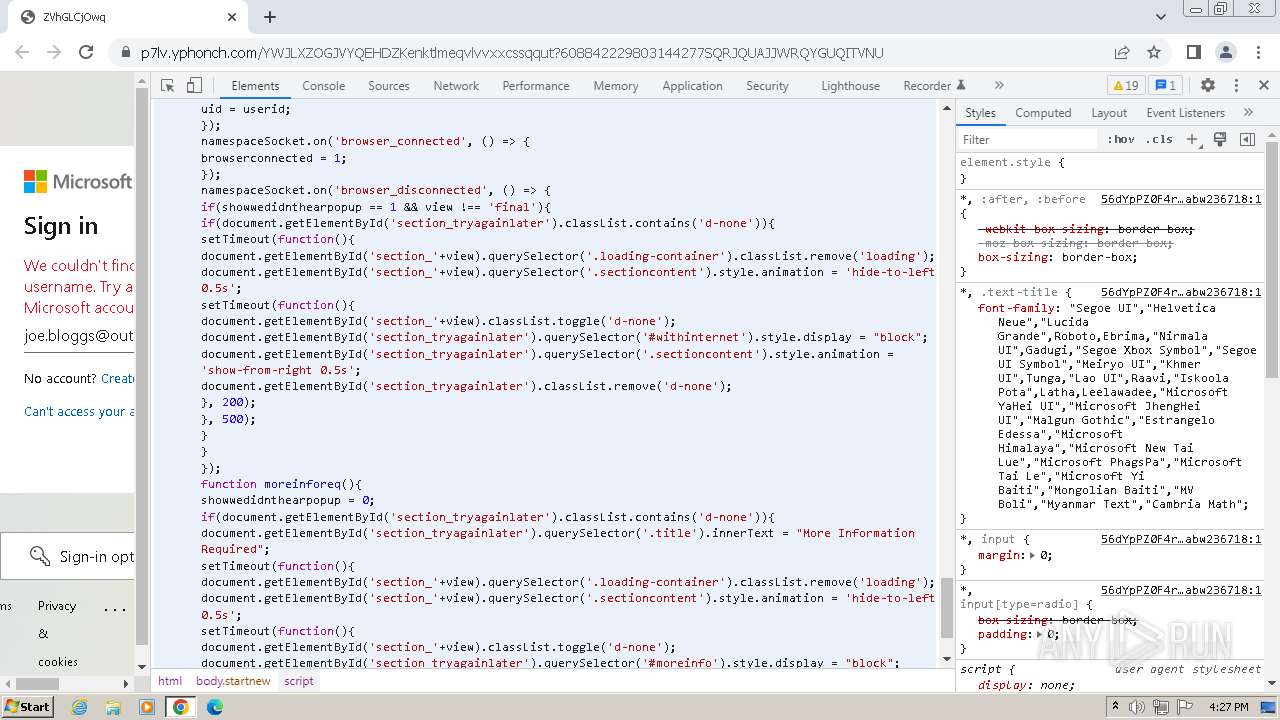The height and width of the screenshot is (720, 1280).
Task: Open the Event Listeners sidebar tab
Action: (1185, 113)
